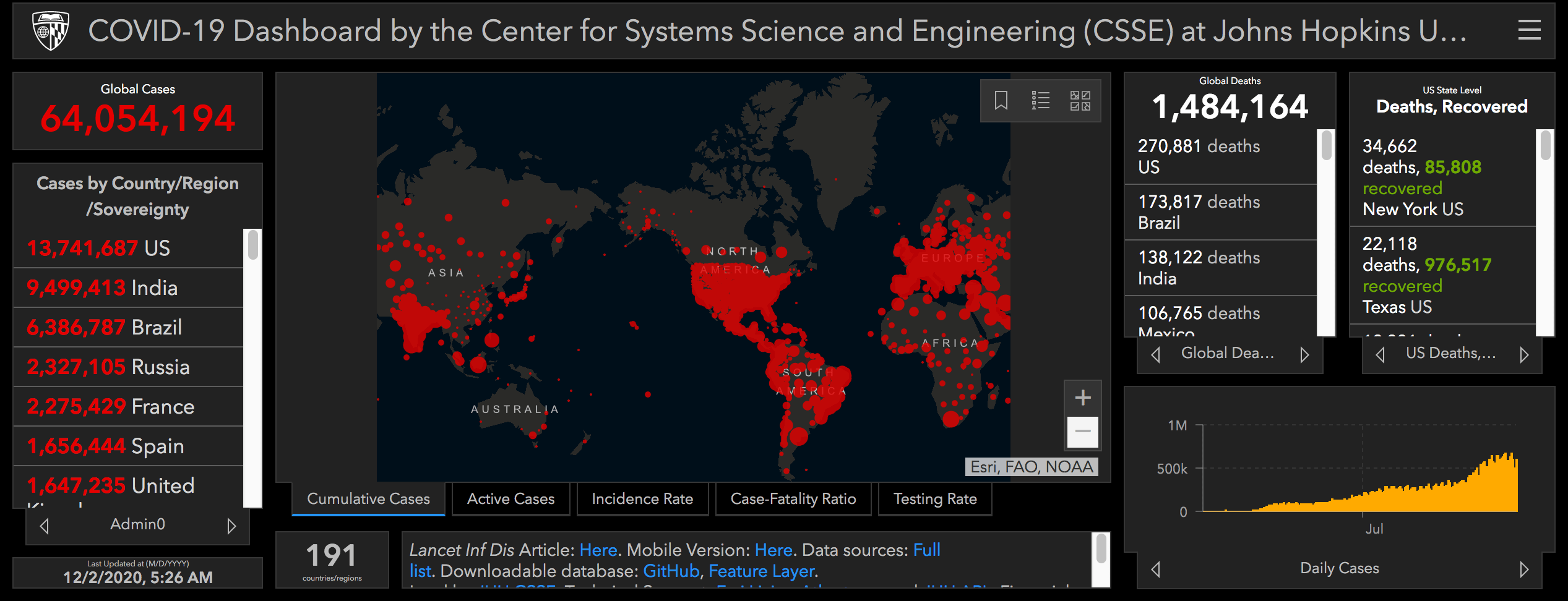This screenshot has height=601, width=1568.
Task: Click the dashboard title text in header
Action: [777, 31]
